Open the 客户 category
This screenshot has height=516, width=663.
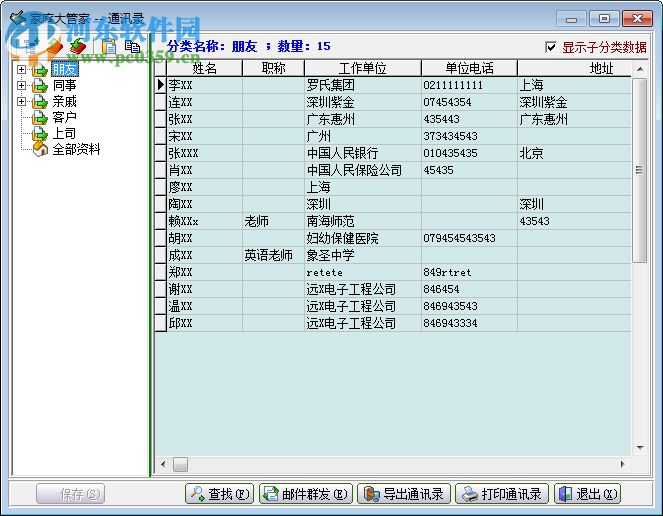64,117
